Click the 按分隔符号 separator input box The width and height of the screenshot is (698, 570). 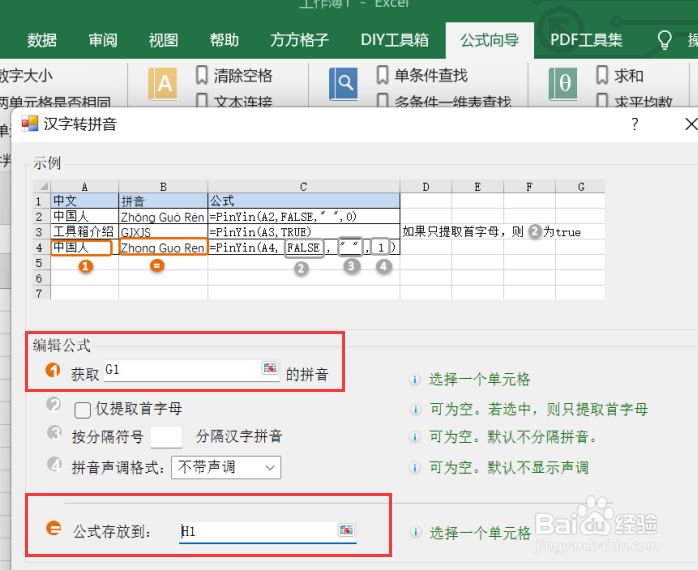pyautogui.click(x=166, y=437)
